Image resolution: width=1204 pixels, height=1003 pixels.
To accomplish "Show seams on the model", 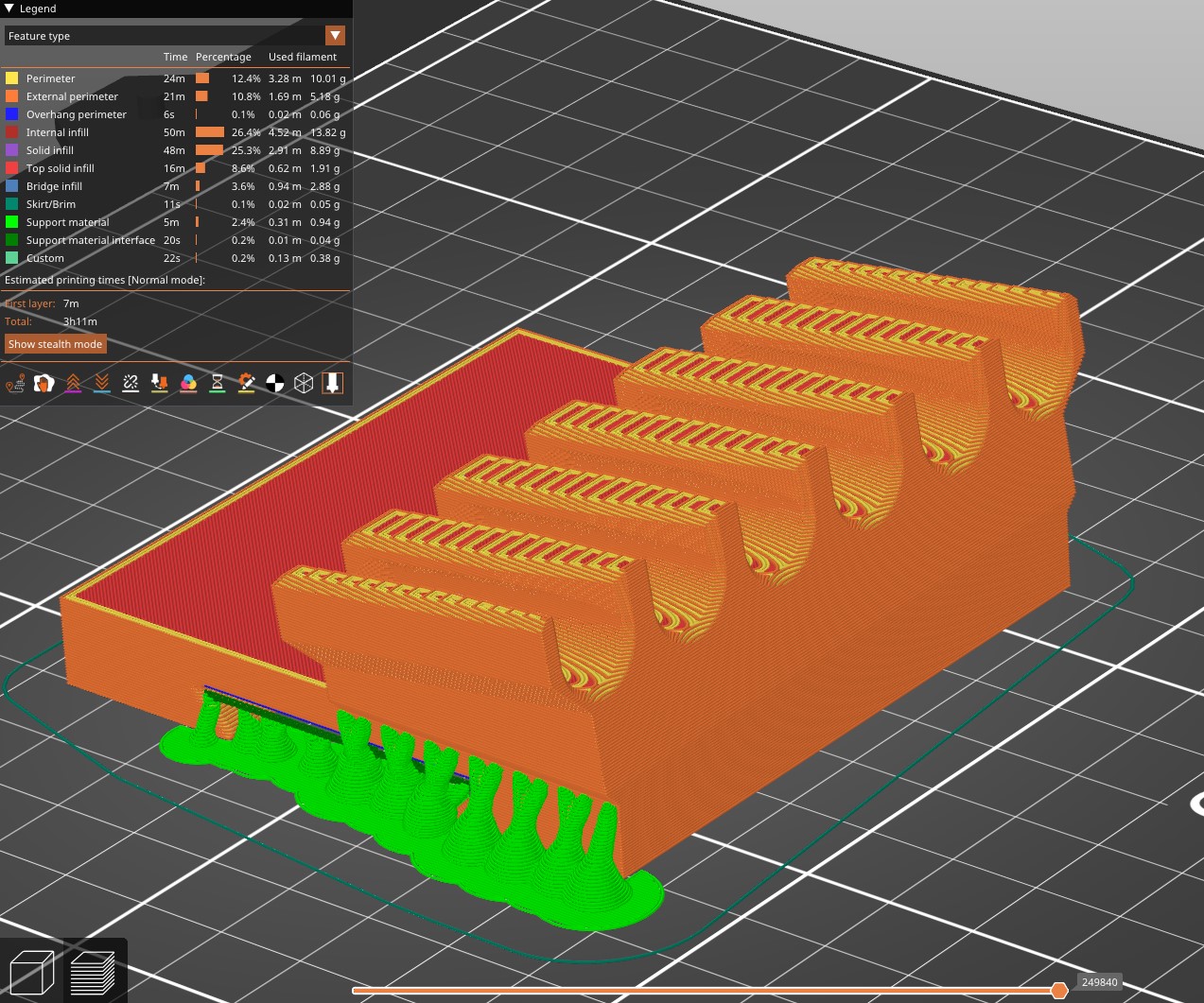I will (x=131, y=383).
